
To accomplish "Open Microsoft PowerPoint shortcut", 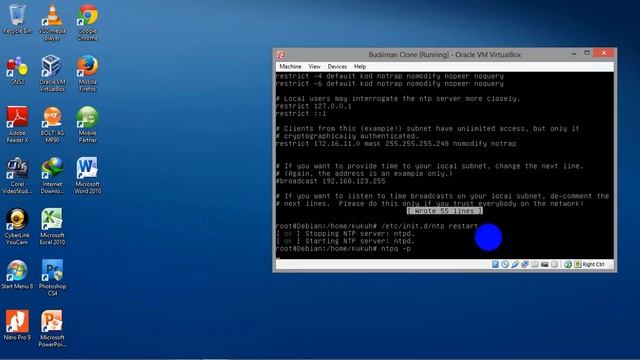I will (52, 329).
